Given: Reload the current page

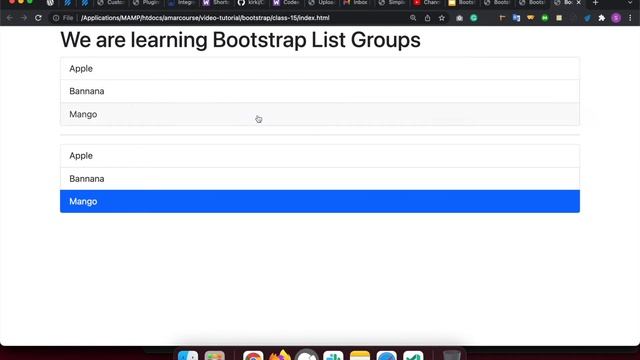Looking at the screenshot, I should click(x=38, y=18).
